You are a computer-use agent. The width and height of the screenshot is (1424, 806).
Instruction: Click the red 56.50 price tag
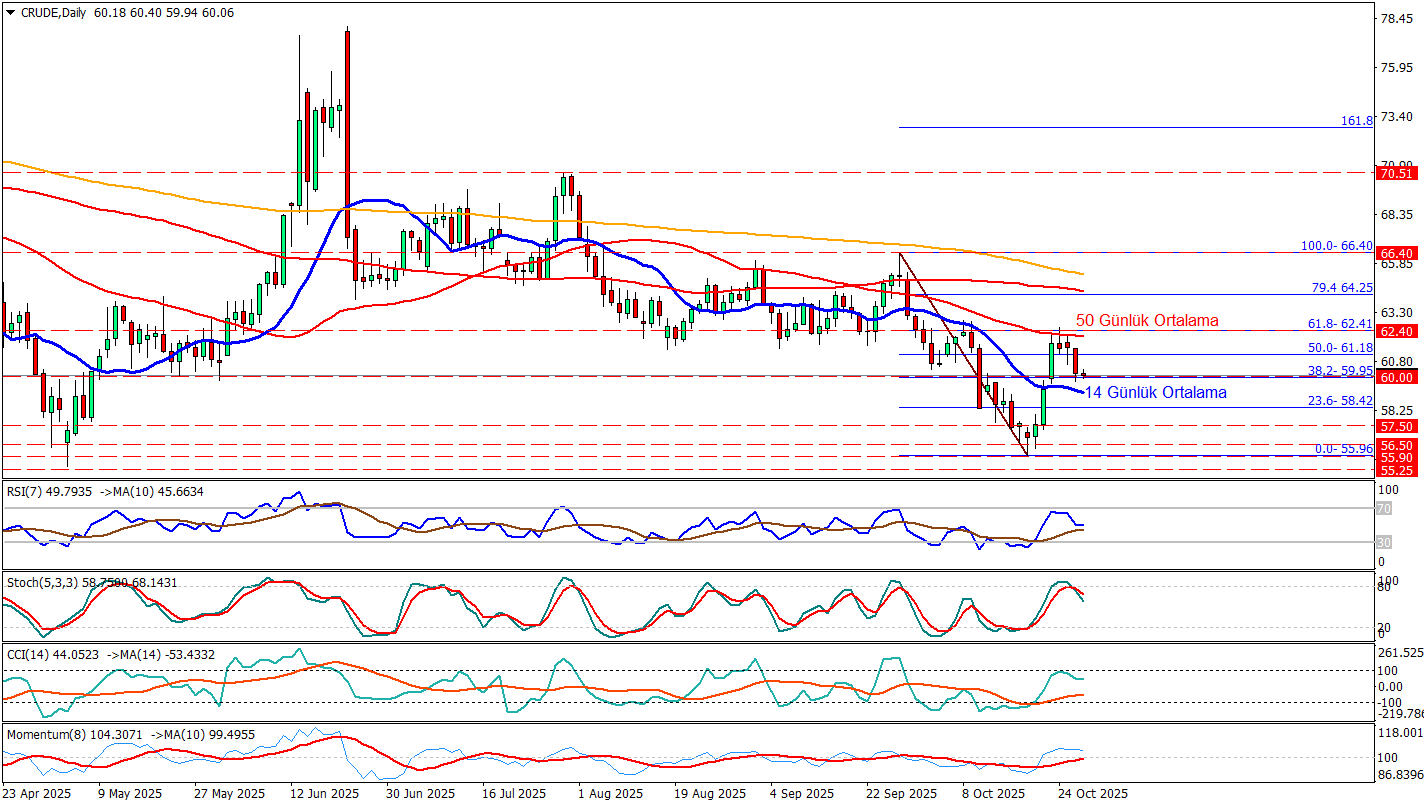click(1395, 445)
